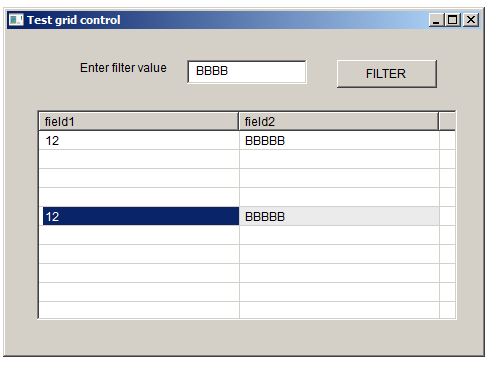Click the empty second row under field1
The width and height of the screenshot is (496, 376).
(139, 159)
